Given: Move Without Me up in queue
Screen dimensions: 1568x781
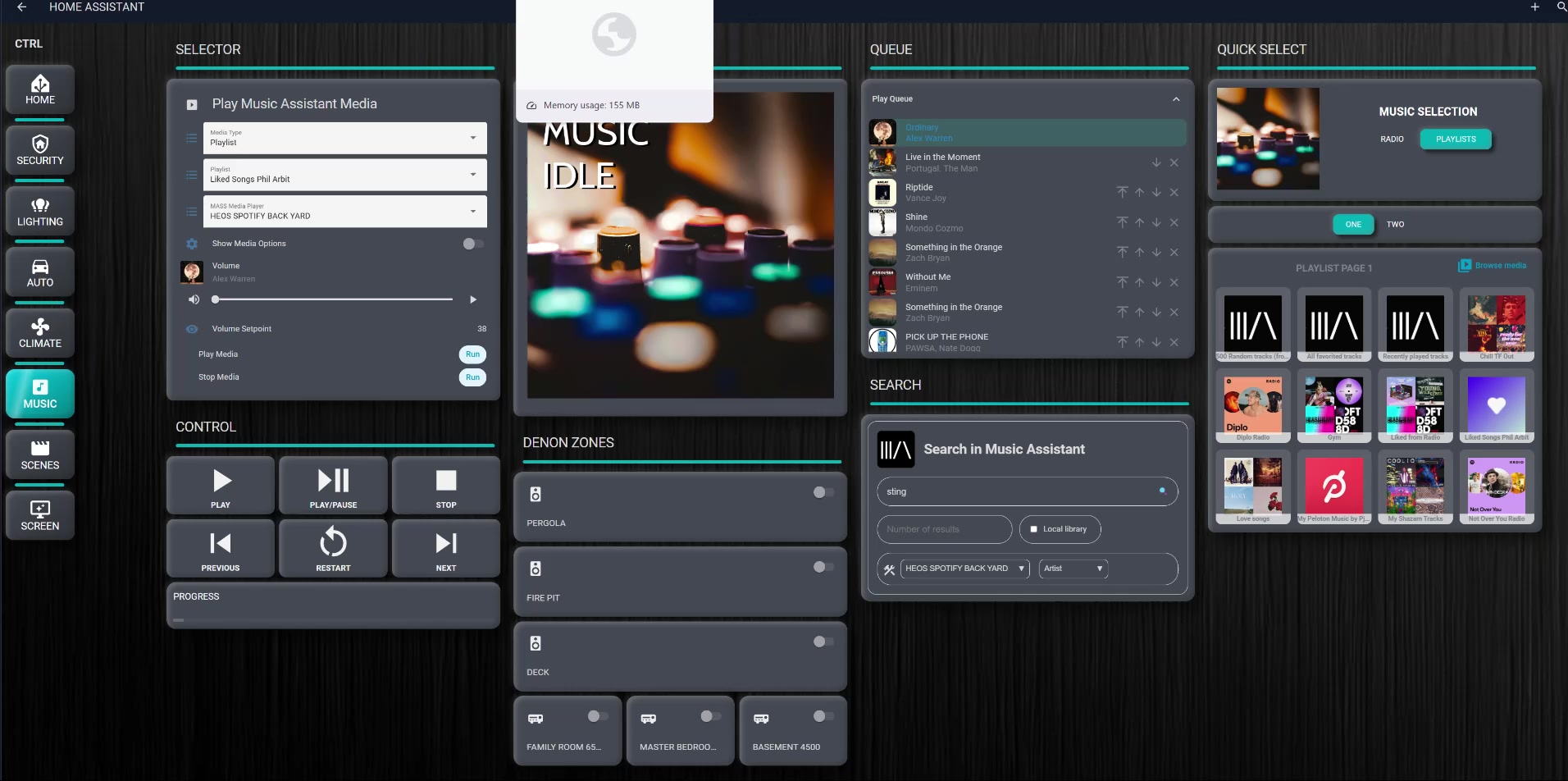Looking at the screenshot, I should (1139, 282).
